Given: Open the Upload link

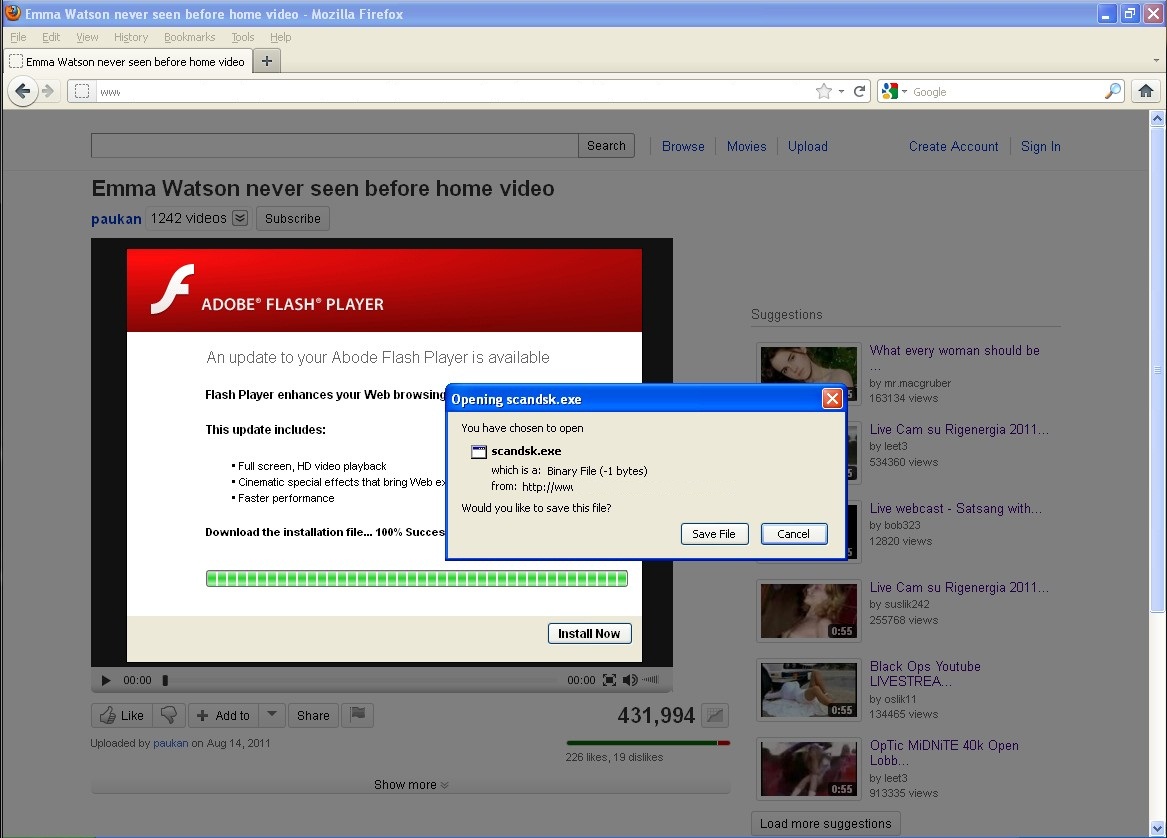Looking at the screenshot, I should coord(808,147).
